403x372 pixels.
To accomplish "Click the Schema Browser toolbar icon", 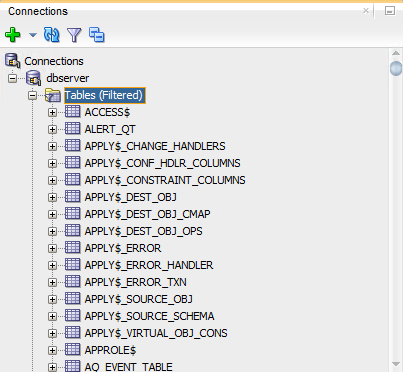I will (97, 35).
